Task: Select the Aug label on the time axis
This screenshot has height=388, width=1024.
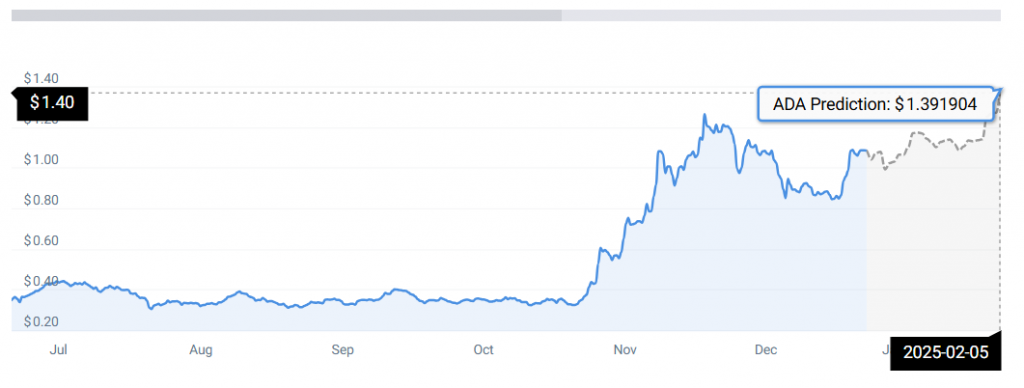Action: click(x=200, y=350)
